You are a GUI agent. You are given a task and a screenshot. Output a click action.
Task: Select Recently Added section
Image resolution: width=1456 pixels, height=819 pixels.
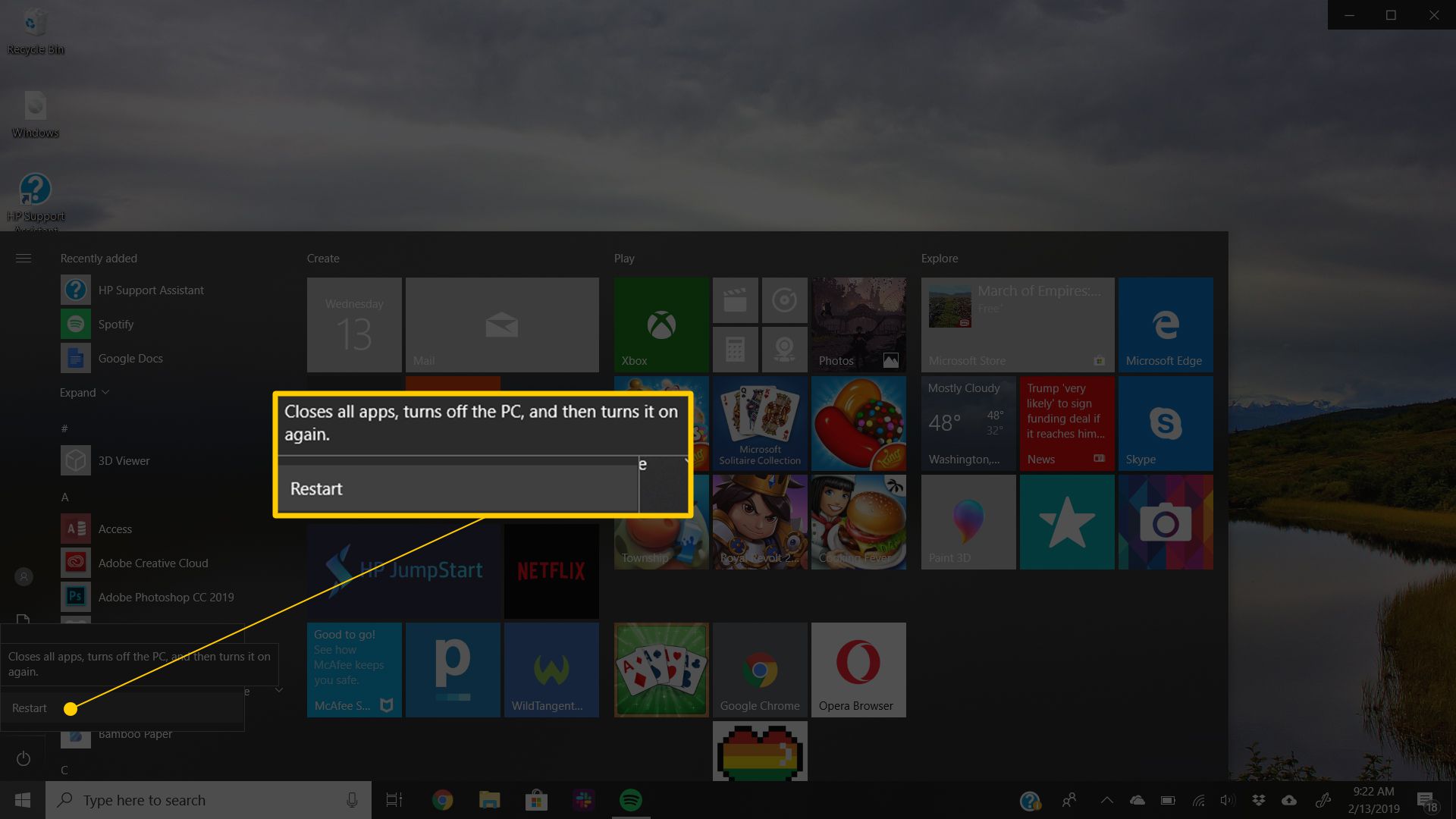(98, 258)
